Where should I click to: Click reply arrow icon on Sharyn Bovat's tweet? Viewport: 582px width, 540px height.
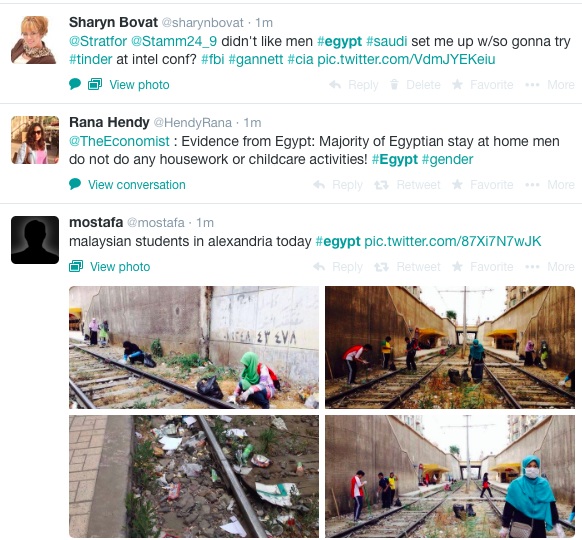[335, 85]
